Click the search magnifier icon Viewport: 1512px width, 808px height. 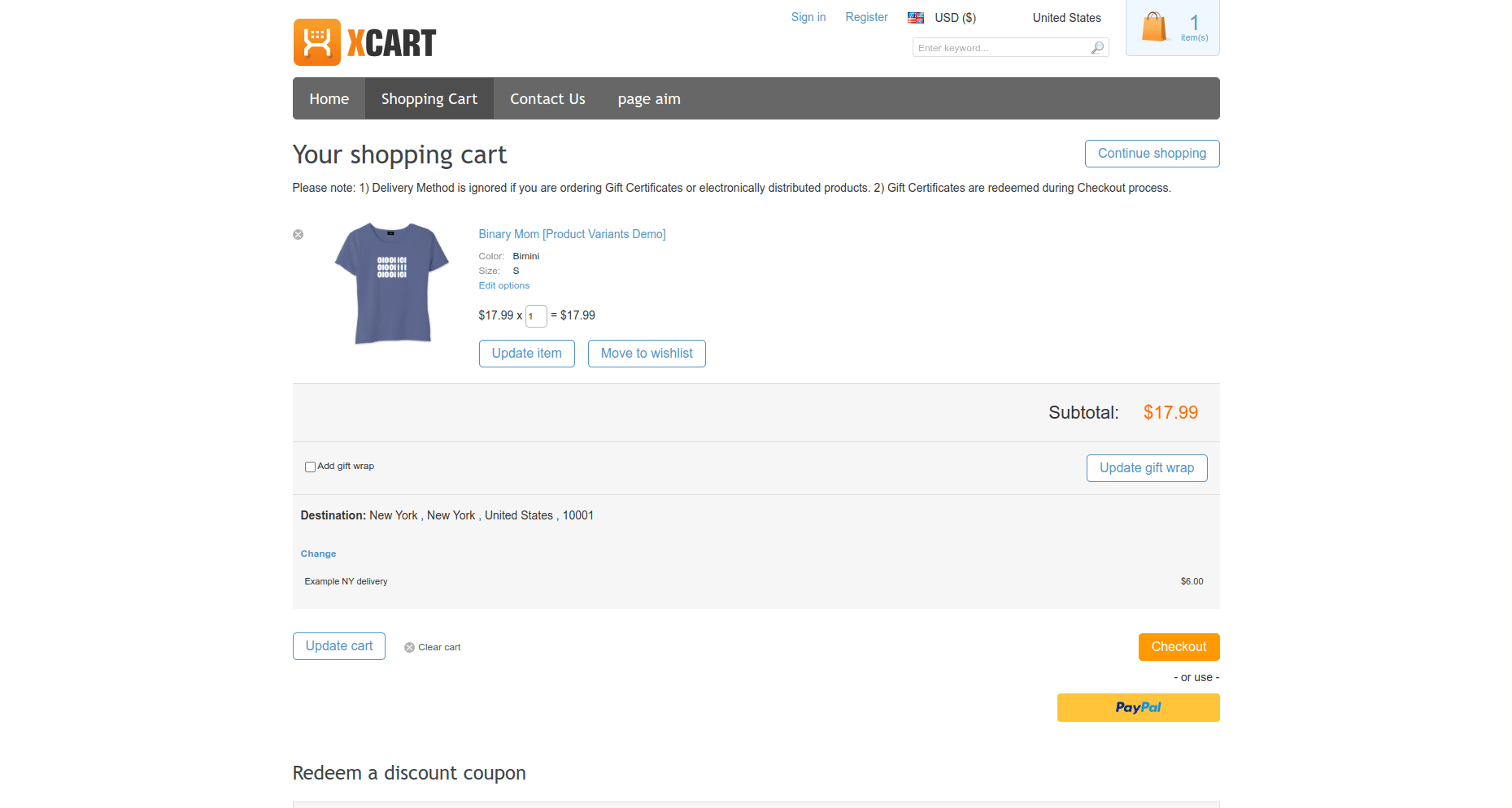(x=1097, y=48)
